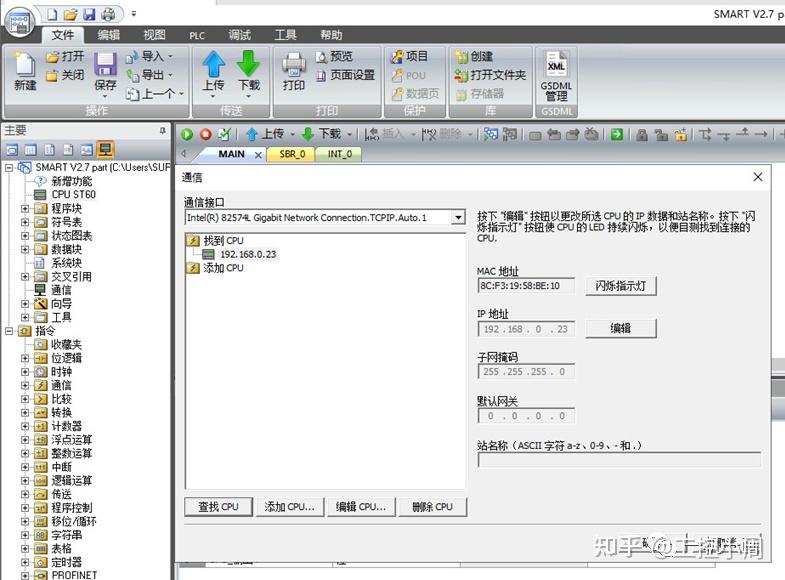Click the 打印 (Print) ribbon icon

[293, 72]
